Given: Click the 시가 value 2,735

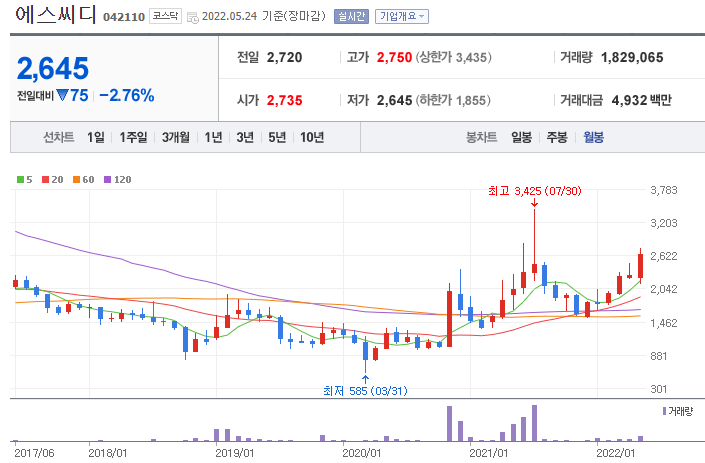Looking at the screenshot, I should coord(284,100).
